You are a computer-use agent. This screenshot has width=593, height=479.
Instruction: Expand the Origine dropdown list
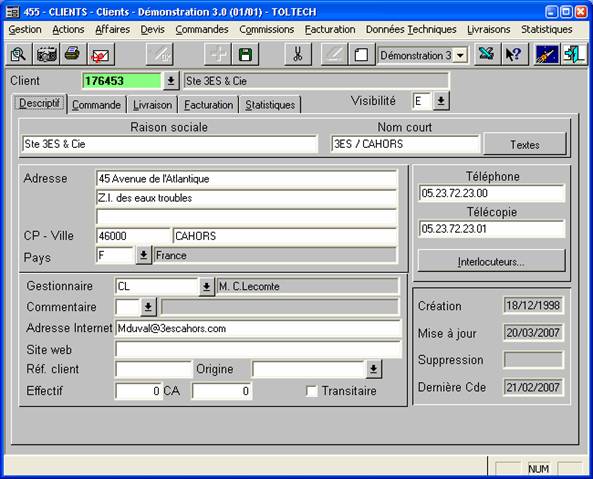(374, 369)
